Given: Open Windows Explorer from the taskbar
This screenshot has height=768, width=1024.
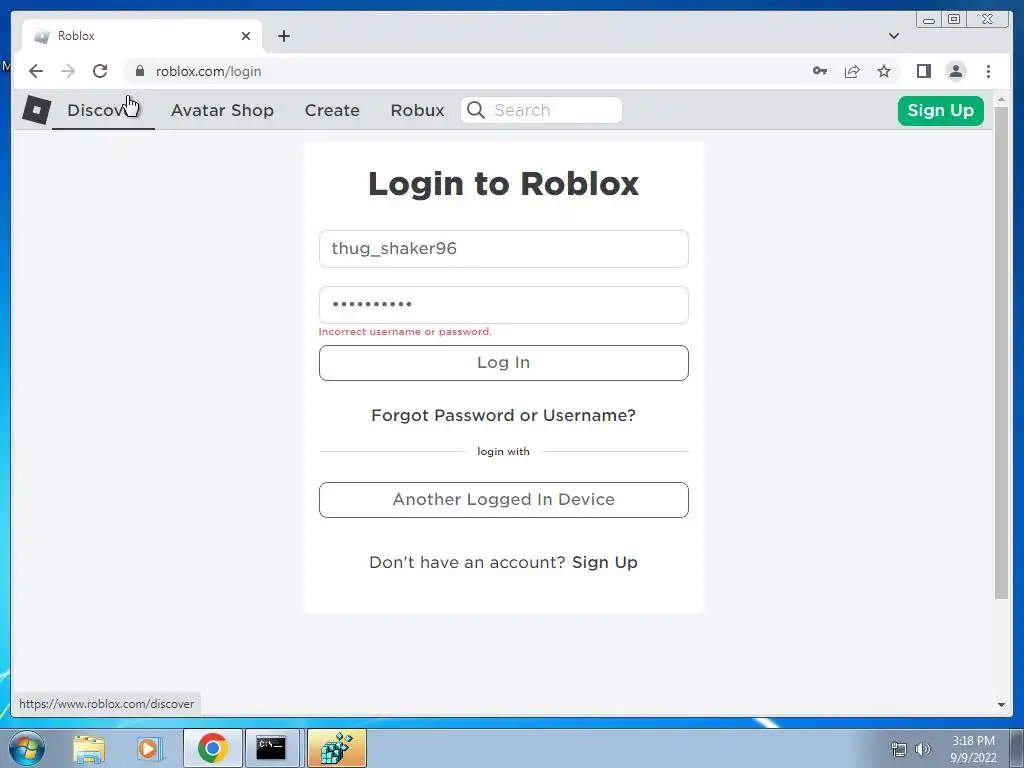Looking at the screenshot, I should (x=89, y=748).
